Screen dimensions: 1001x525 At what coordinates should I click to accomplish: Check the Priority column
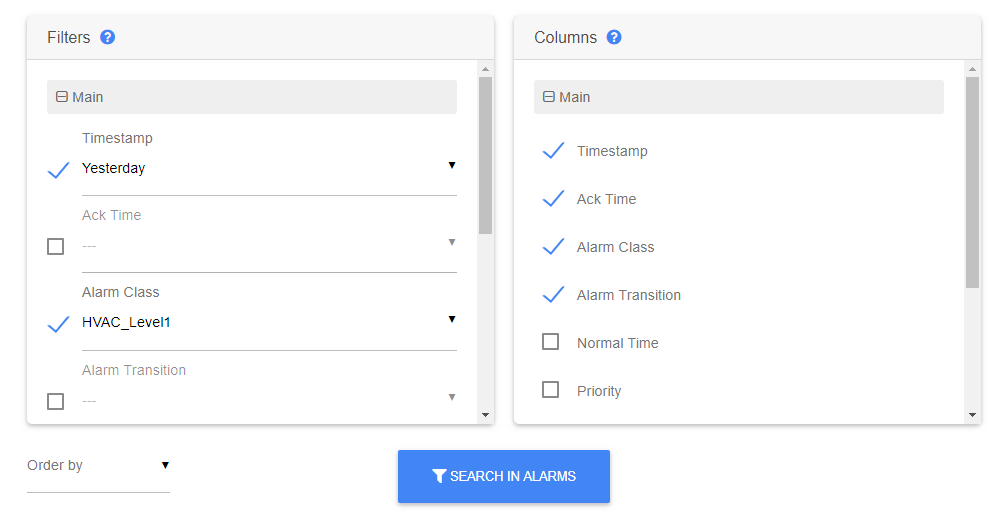pyautogui.click(x=550, y=390)
